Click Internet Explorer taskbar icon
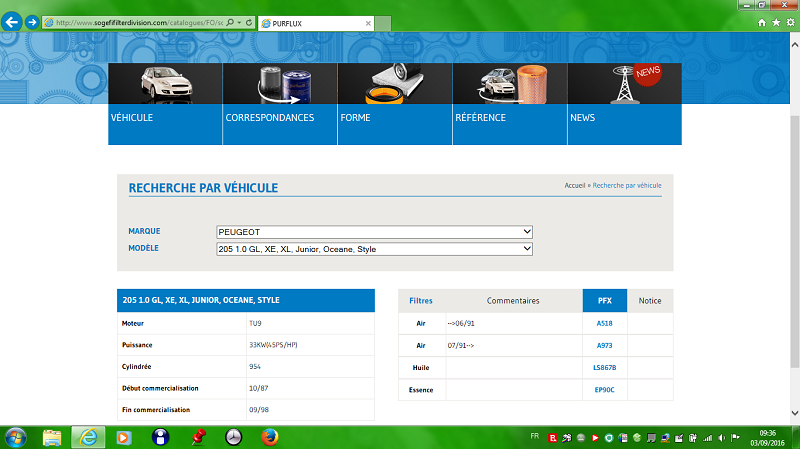The width and height of the screenshot is (800, 449). (88, 437)
